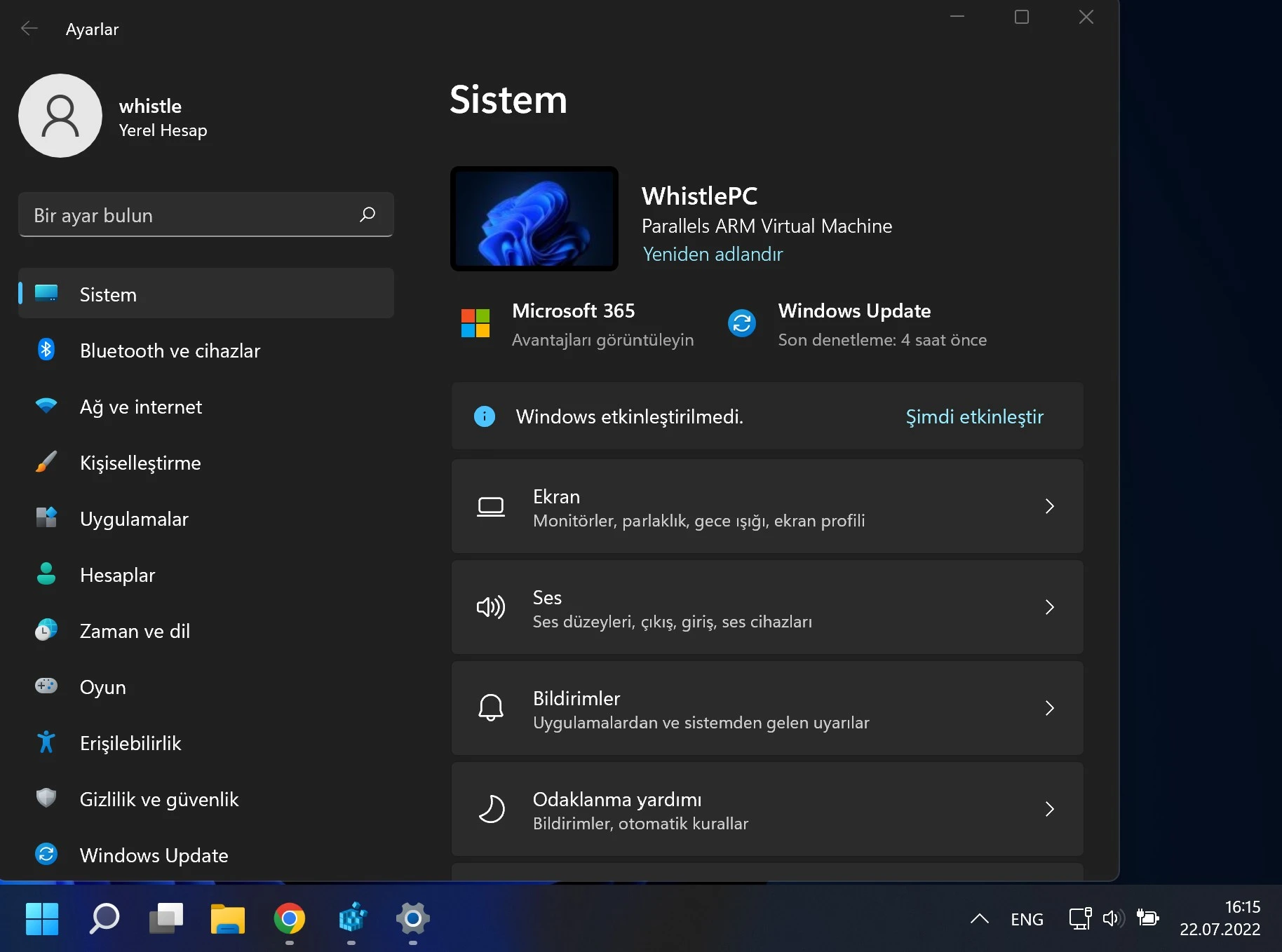Image resolution: width=1282 pixels, height=952 pixels.
Task: Click the laptop icon in Ekran row
Action: click(x=491, y=506)
